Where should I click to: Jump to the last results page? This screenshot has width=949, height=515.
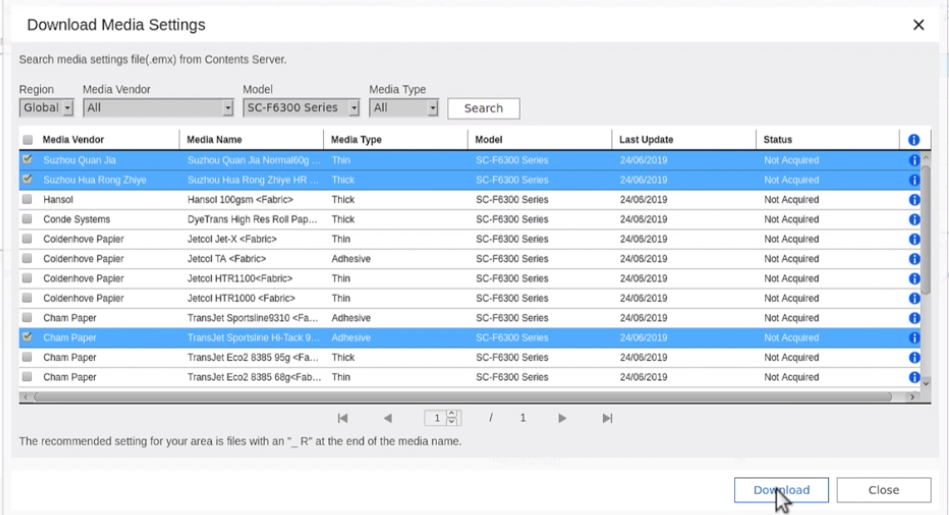(x=607, y=418)
